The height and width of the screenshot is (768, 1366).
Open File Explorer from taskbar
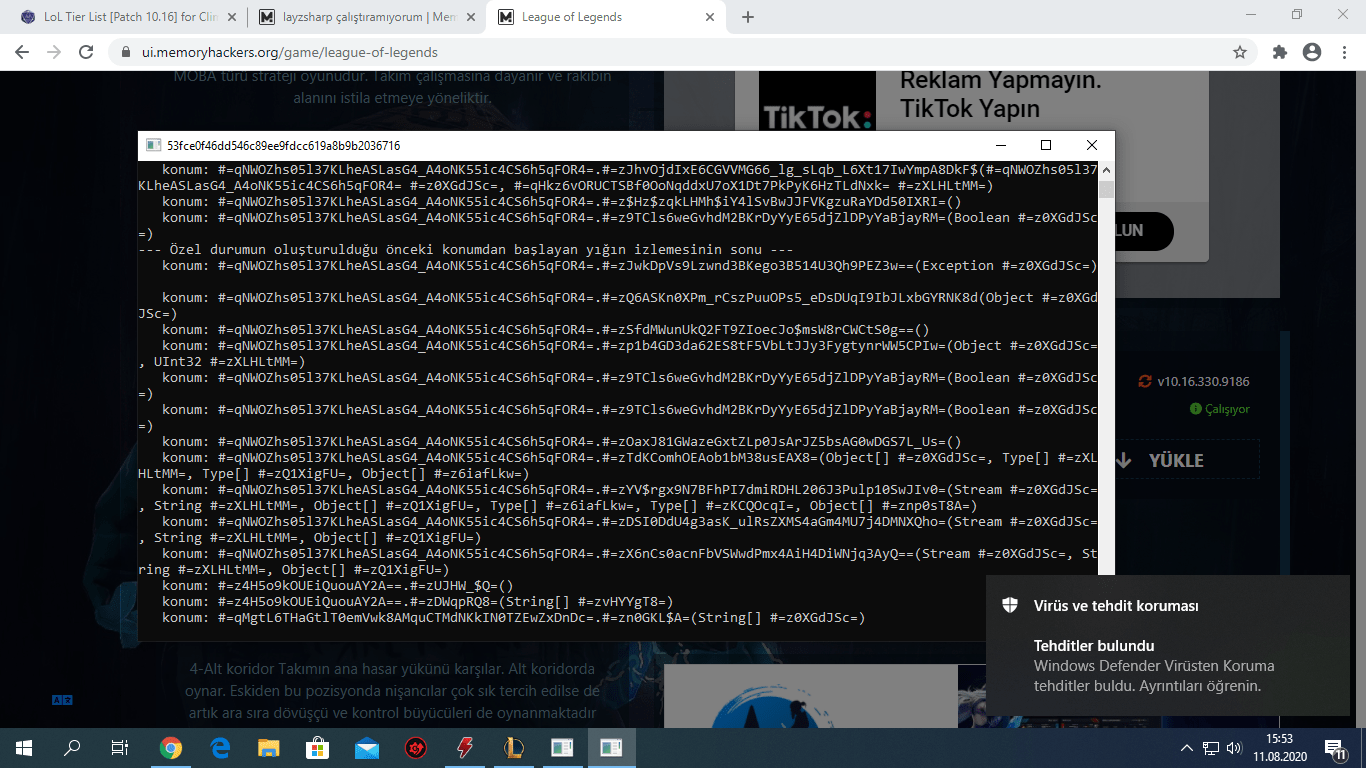269,747
